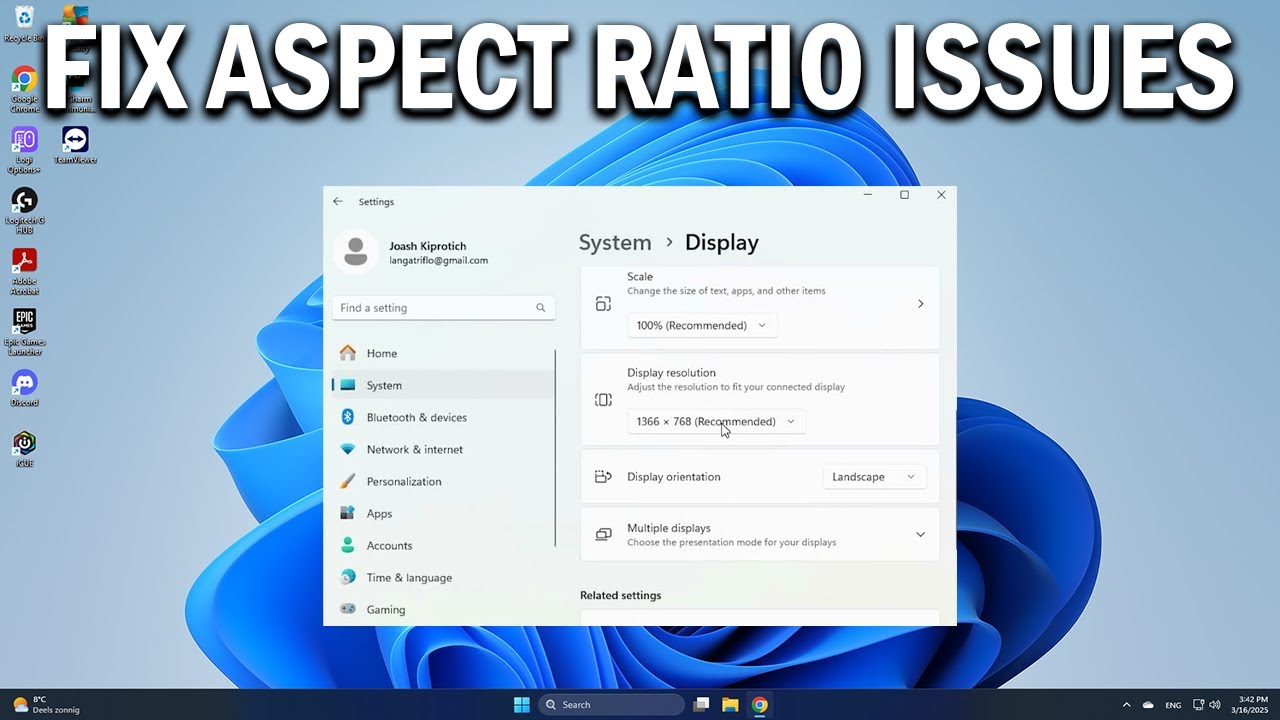
Task: Open Task View on the taskbar
Action: (x=701, y=705)
